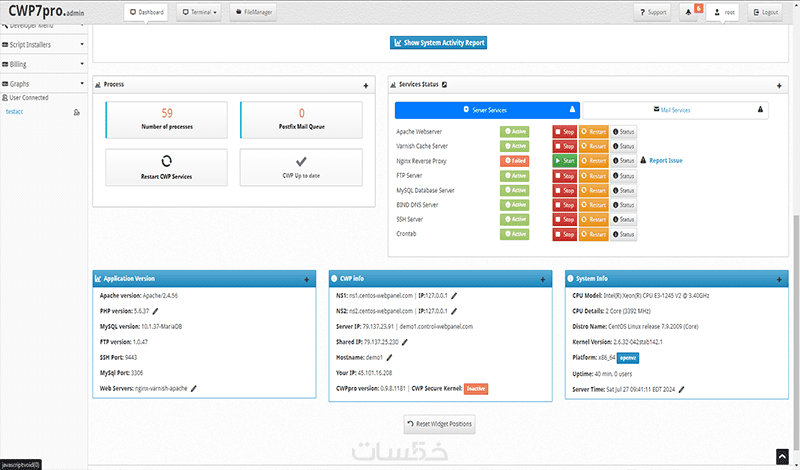This screenshot has width=800, height=470.
Task: Stop the Apache Webserver service
Action: click(x=564, y=132)
